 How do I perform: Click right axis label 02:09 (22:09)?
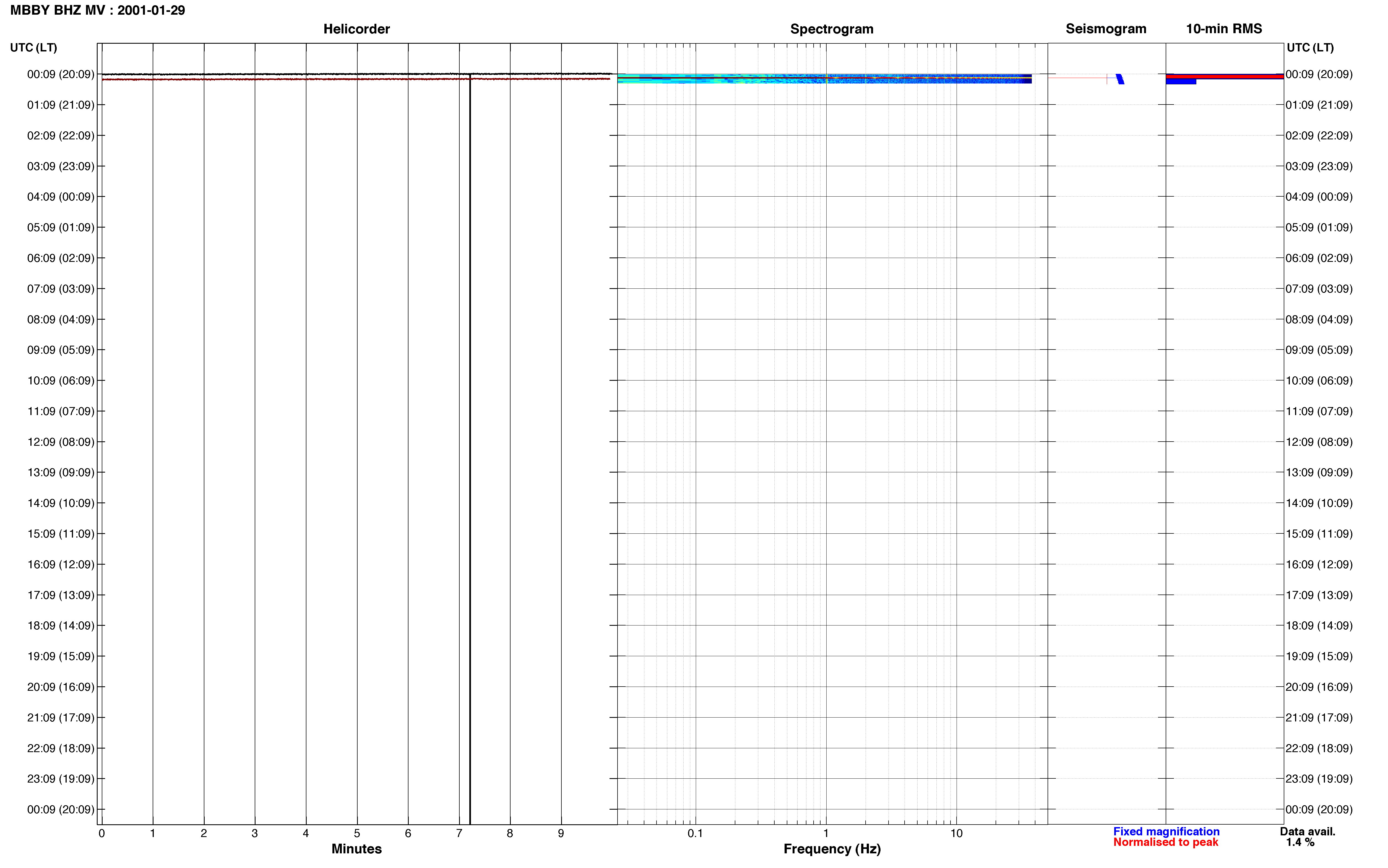tap(1319, 135)
